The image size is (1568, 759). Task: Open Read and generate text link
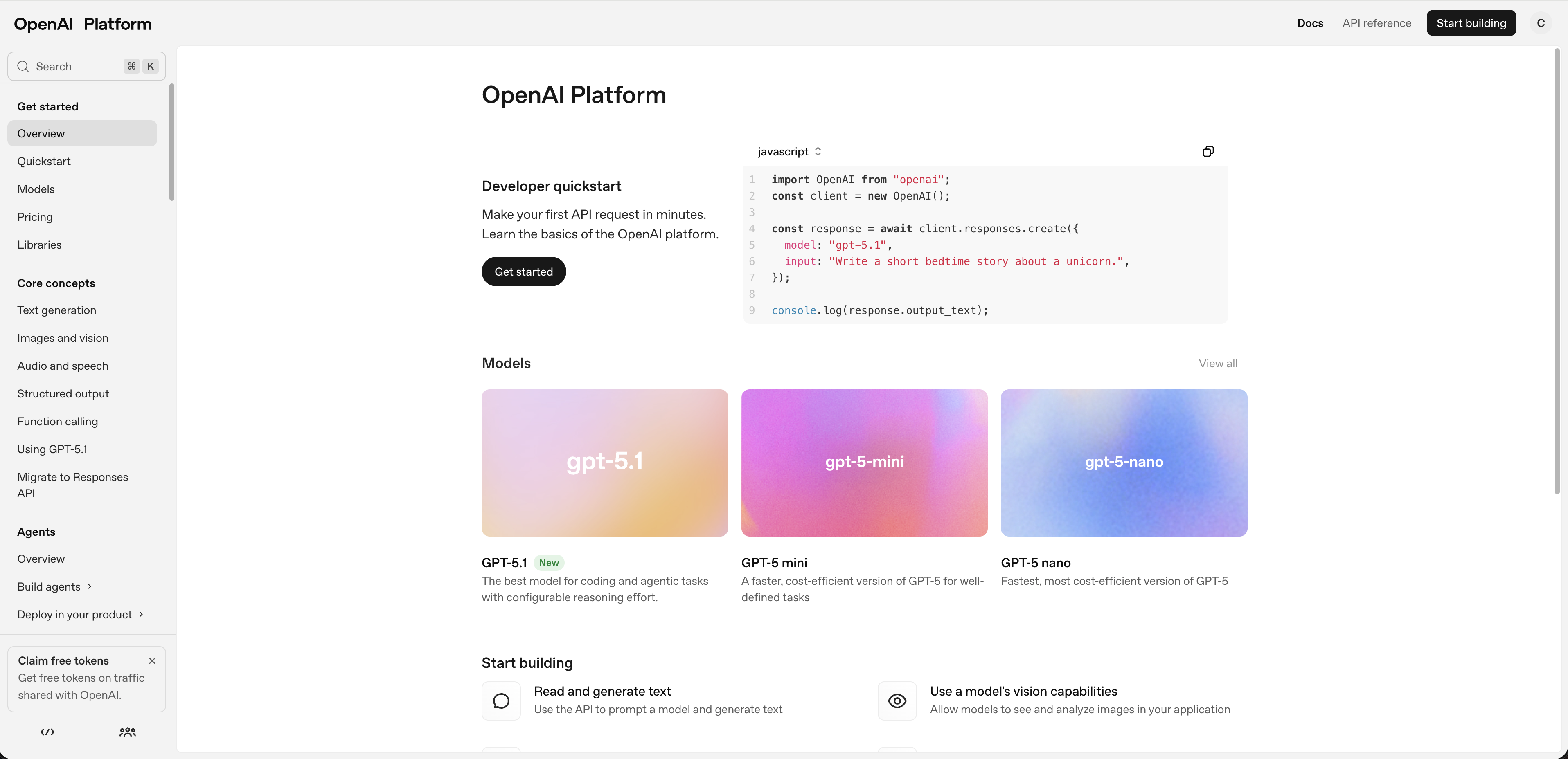point(602,691)
